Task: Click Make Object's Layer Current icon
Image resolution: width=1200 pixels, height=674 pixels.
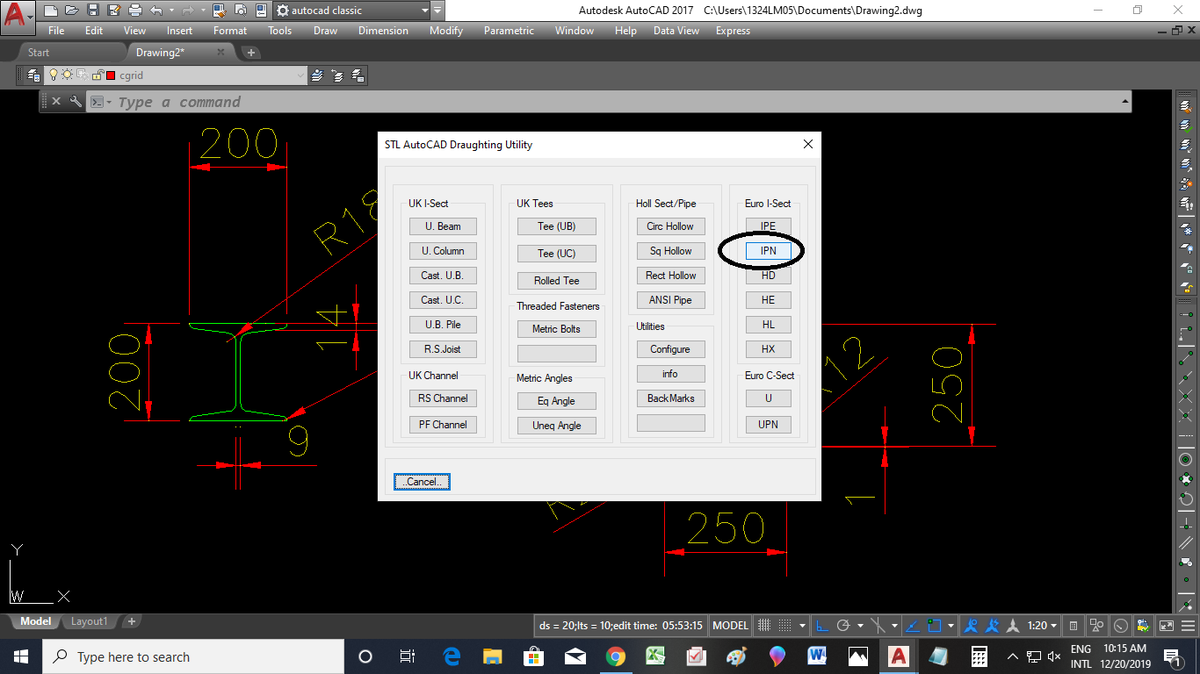Action: pos(317,75)
